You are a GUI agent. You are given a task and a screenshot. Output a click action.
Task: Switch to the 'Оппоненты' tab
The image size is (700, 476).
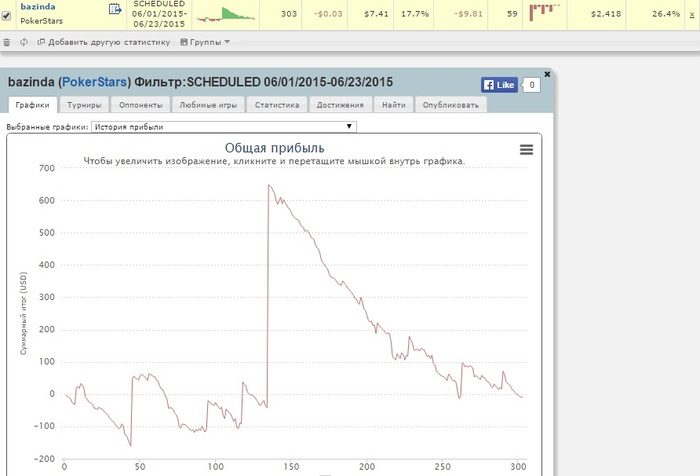click(141, 105)
